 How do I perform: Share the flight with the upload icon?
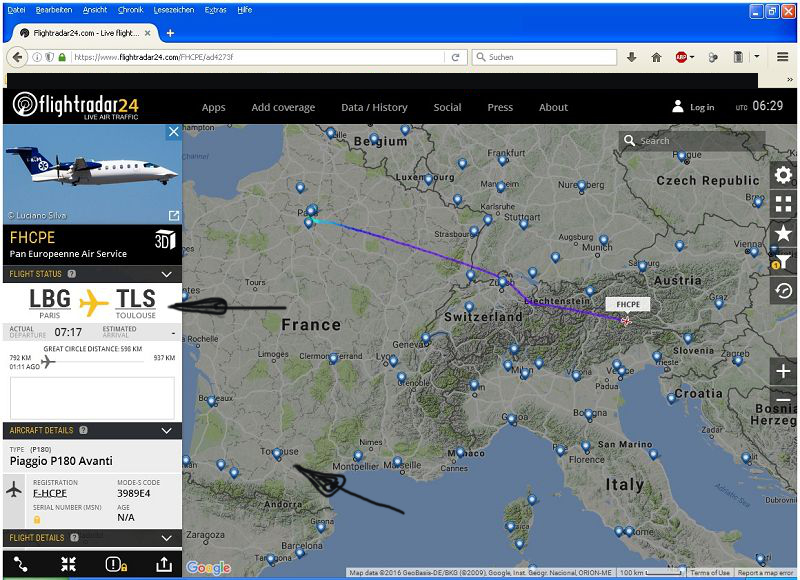coord(163,564)
